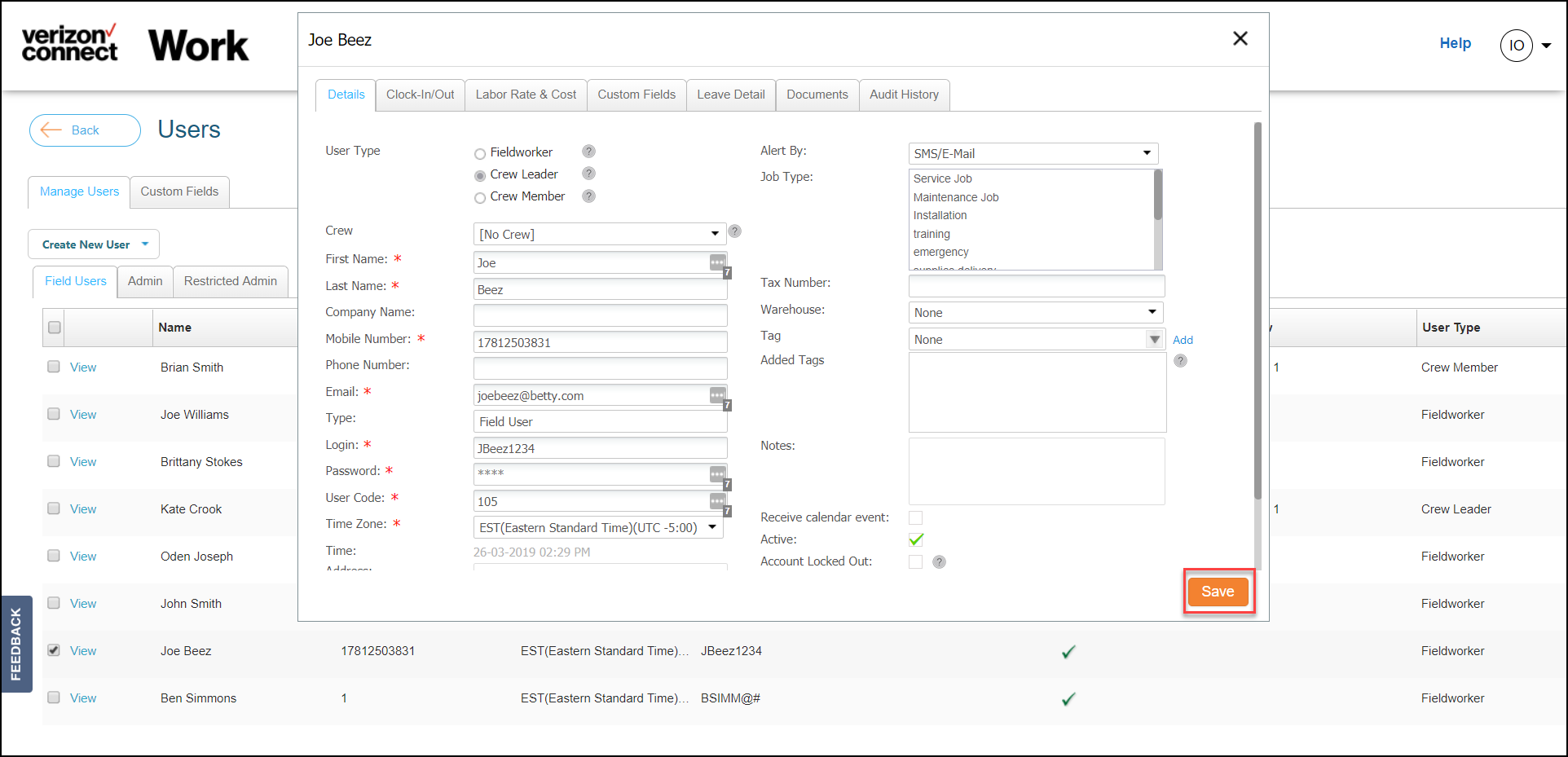1568x757 pixels.
Task: Tick the checkbox for Ben Simmons row
Action: (54, 698)
